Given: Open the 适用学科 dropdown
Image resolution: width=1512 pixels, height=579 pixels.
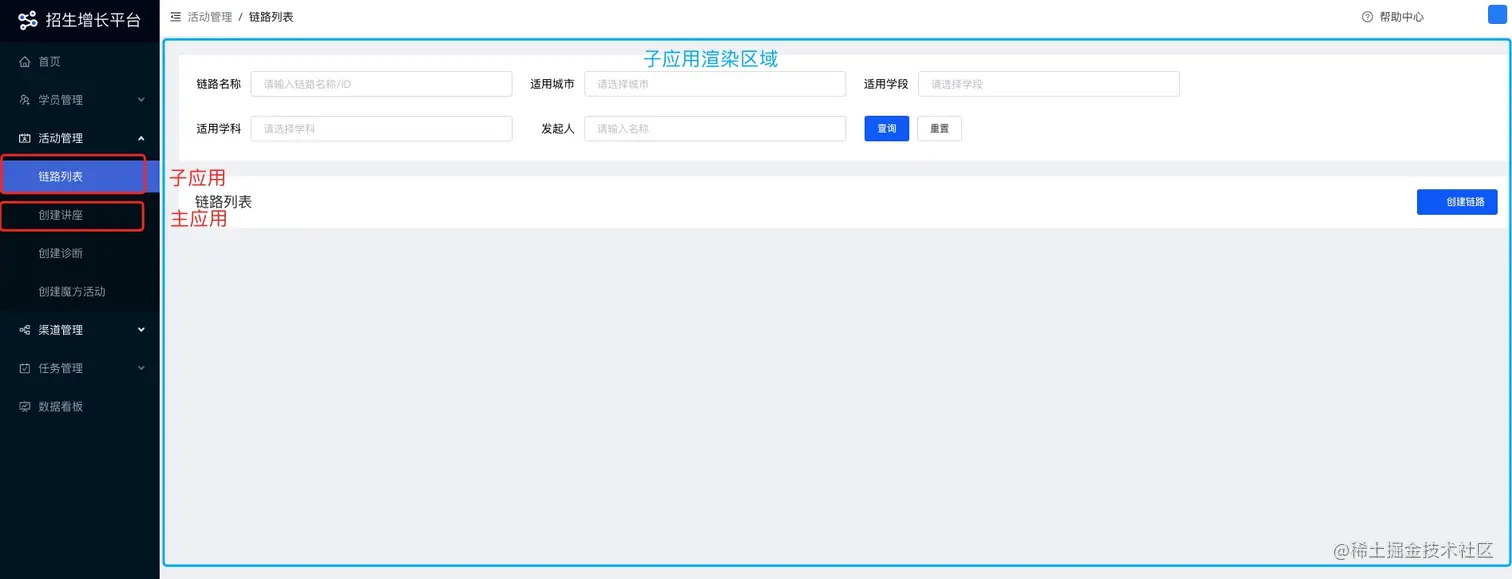Looking at the screenshot, I should click(x=381, y=128).
